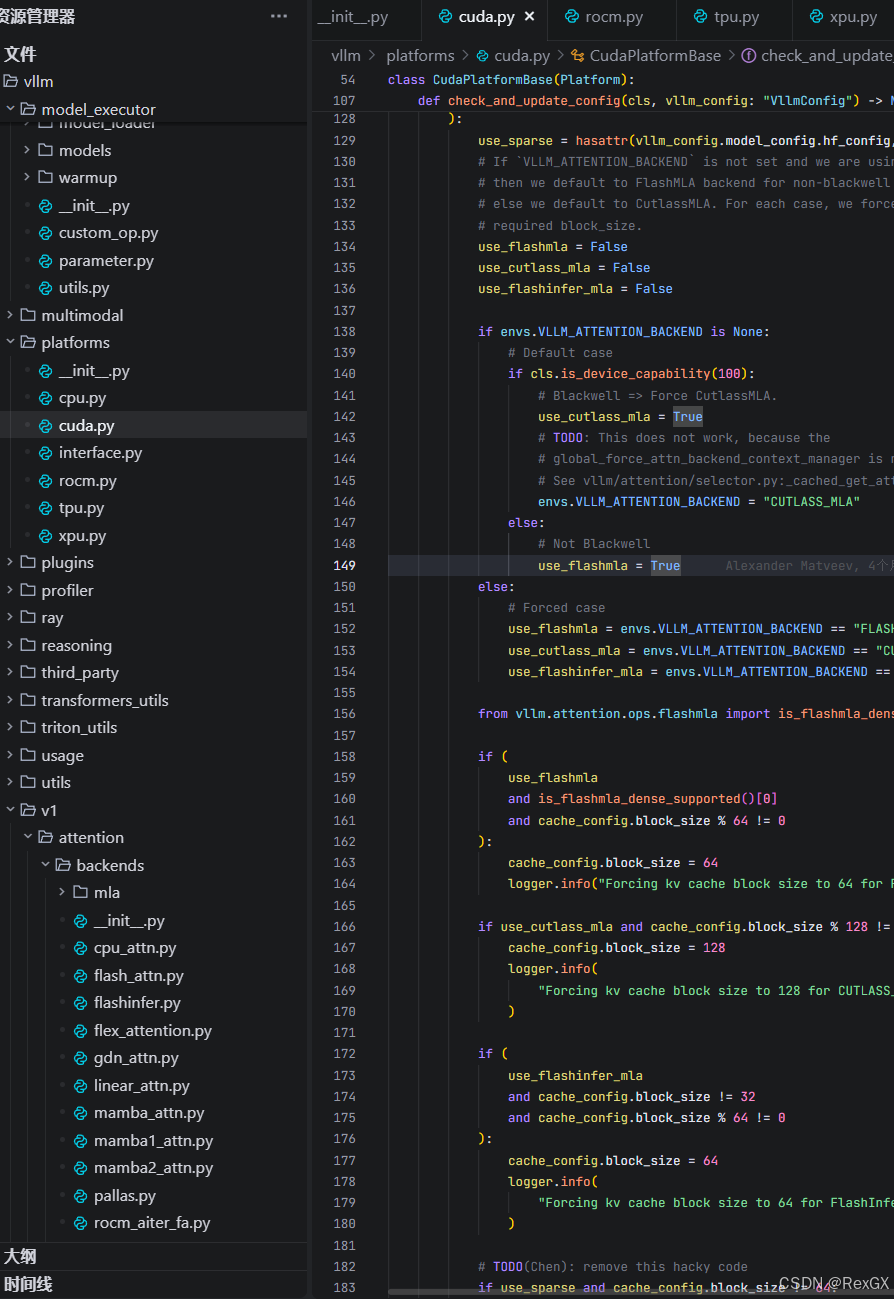The height and width of the screenshot is (1299, 894).
Task: Open gdn_attn.py in backends
Action: click(136, 1058)
